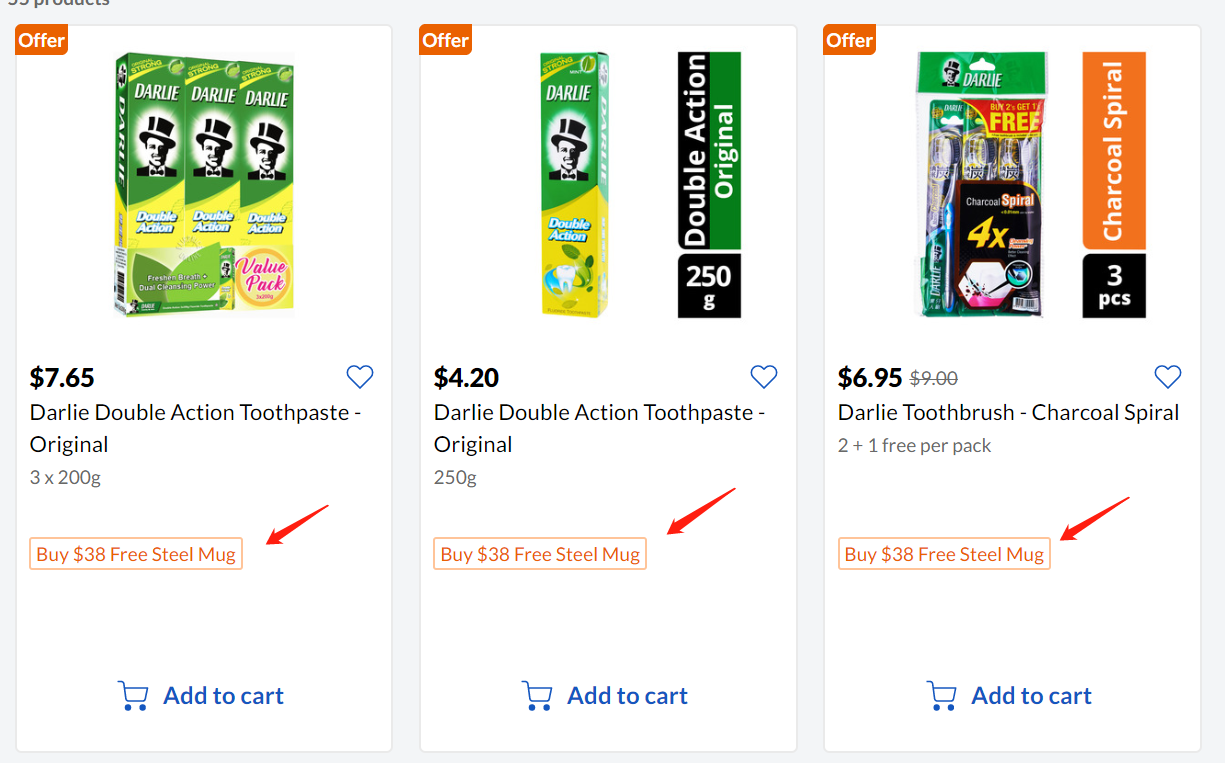The width and height of the screenshot is (1225, 763).
Task: Click the cart icon under the 3 x 200g toothpaste
Action: 133,696
